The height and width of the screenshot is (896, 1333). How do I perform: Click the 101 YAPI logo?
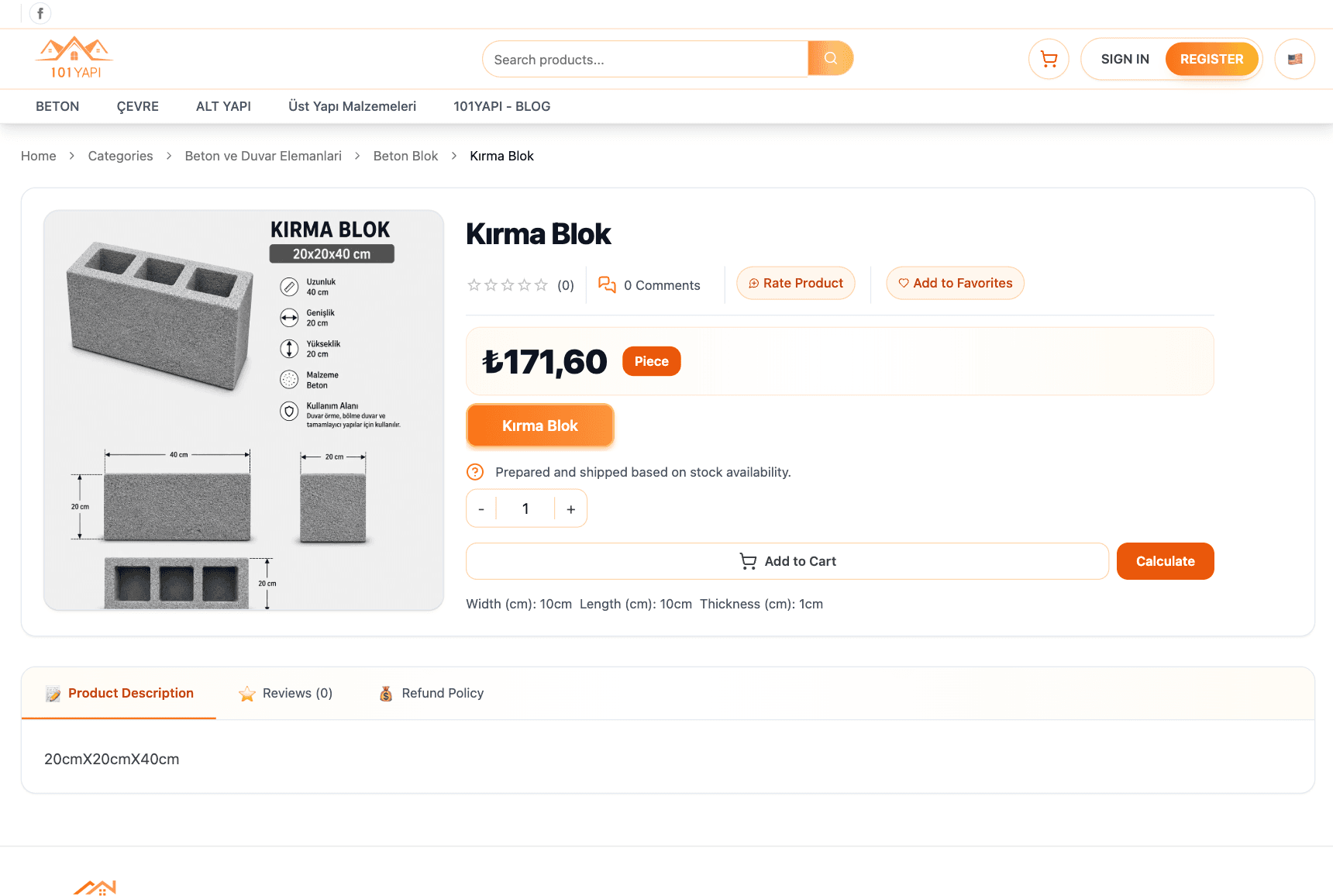point(74,58)
